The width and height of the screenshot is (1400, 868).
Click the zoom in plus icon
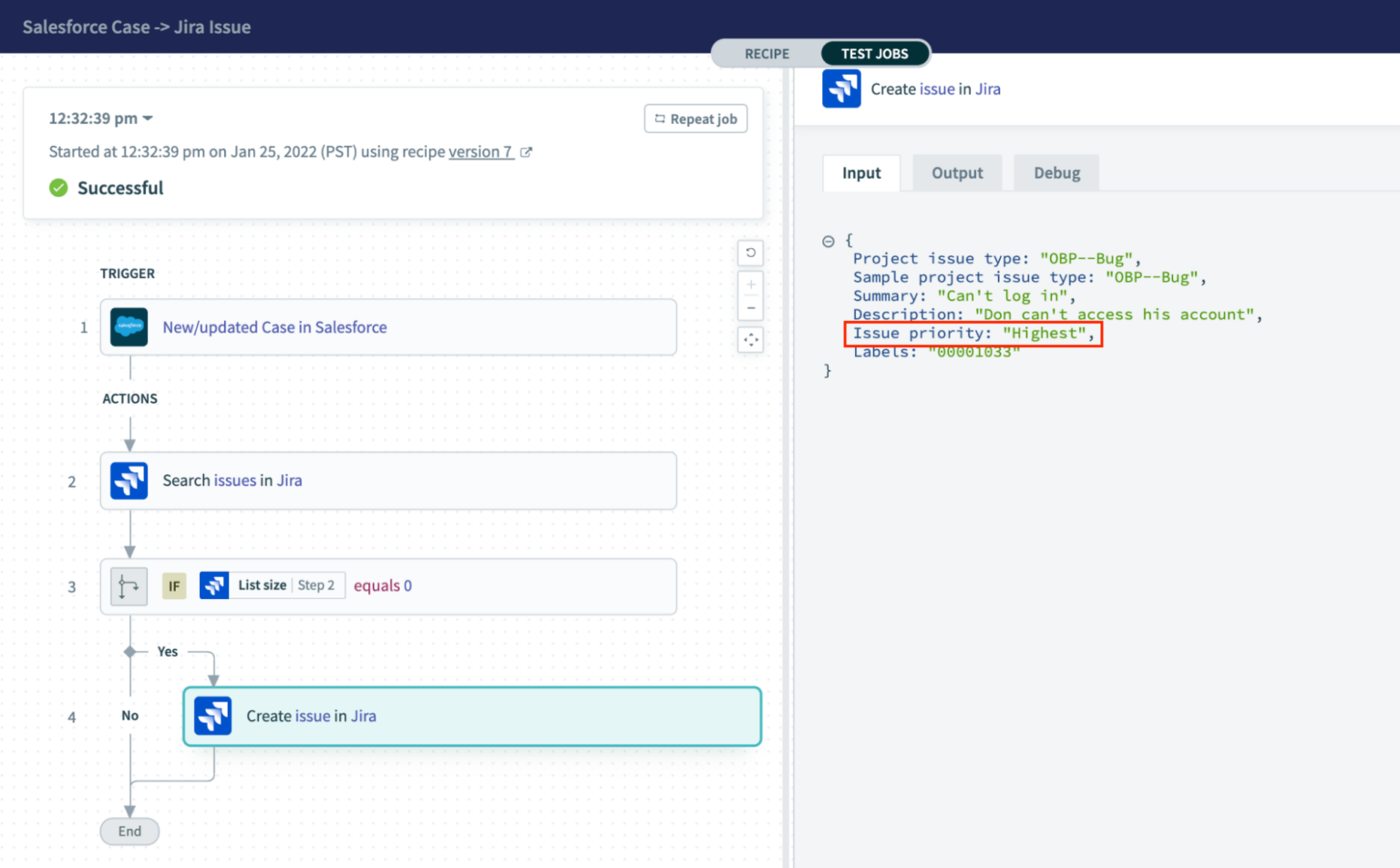click(750, 284)
